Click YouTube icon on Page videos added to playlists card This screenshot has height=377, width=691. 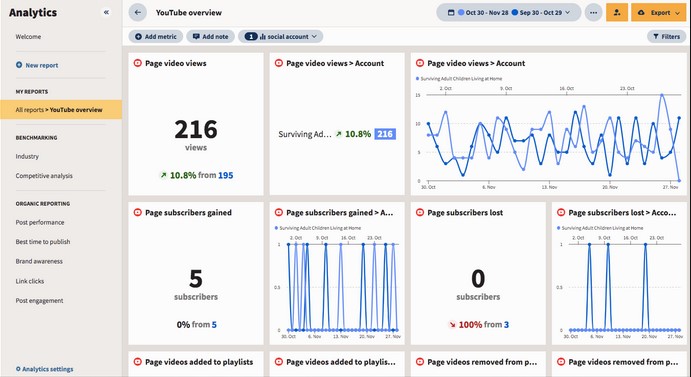point(137,362)
